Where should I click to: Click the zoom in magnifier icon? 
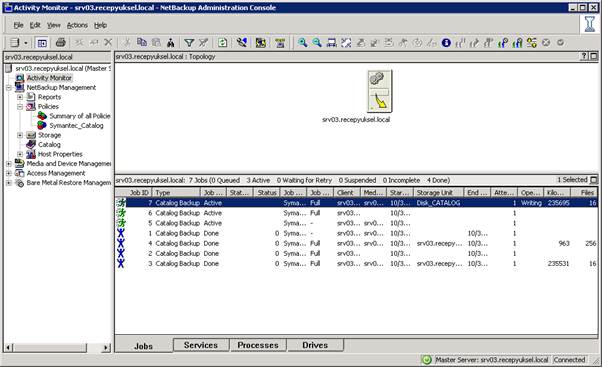[x=303, y=43]
